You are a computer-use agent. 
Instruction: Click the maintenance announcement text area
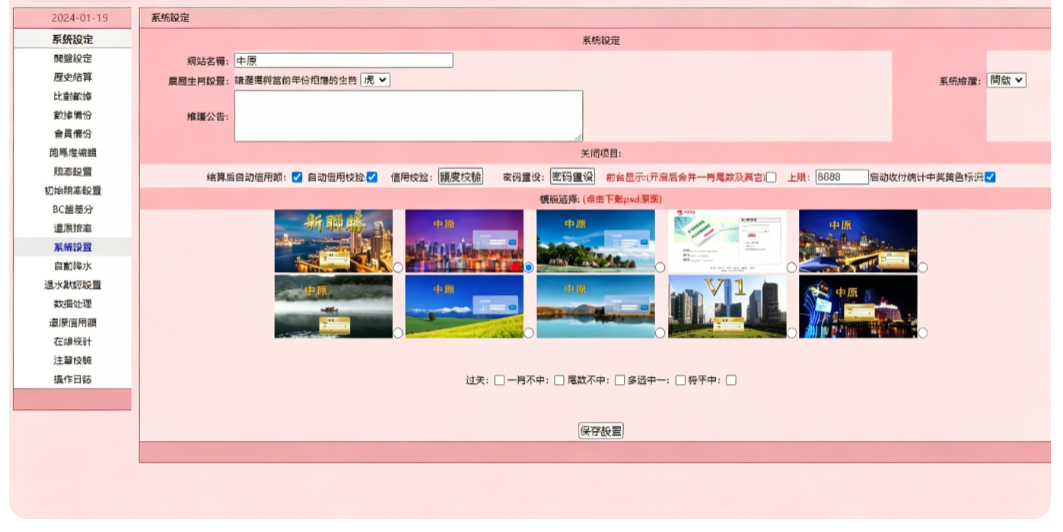point(408,116)
